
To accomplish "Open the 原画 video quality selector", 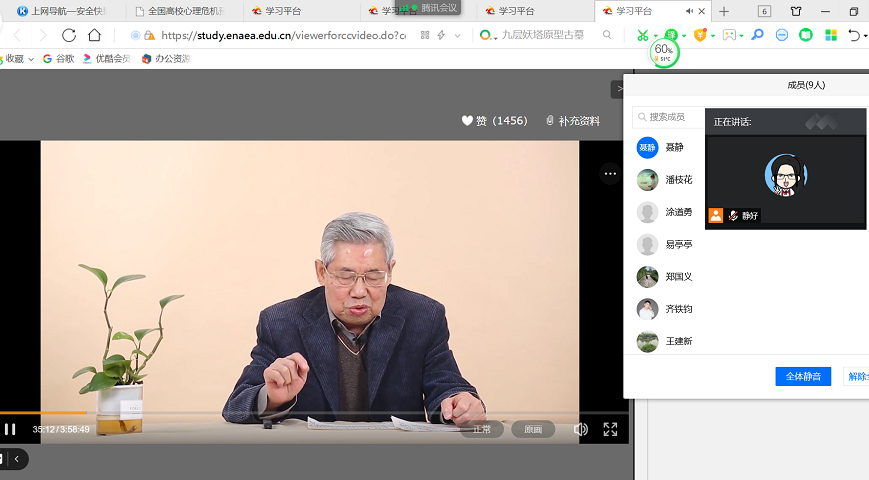I will (533, 429).
